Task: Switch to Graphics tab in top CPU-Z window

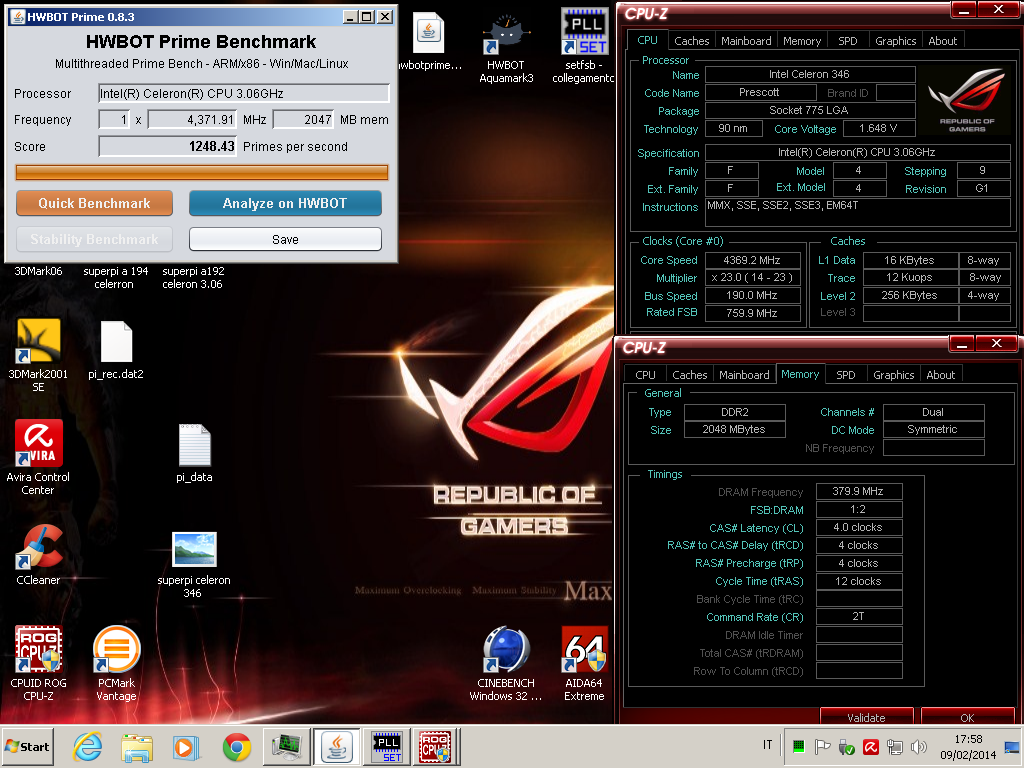Action: pos(895,40)
